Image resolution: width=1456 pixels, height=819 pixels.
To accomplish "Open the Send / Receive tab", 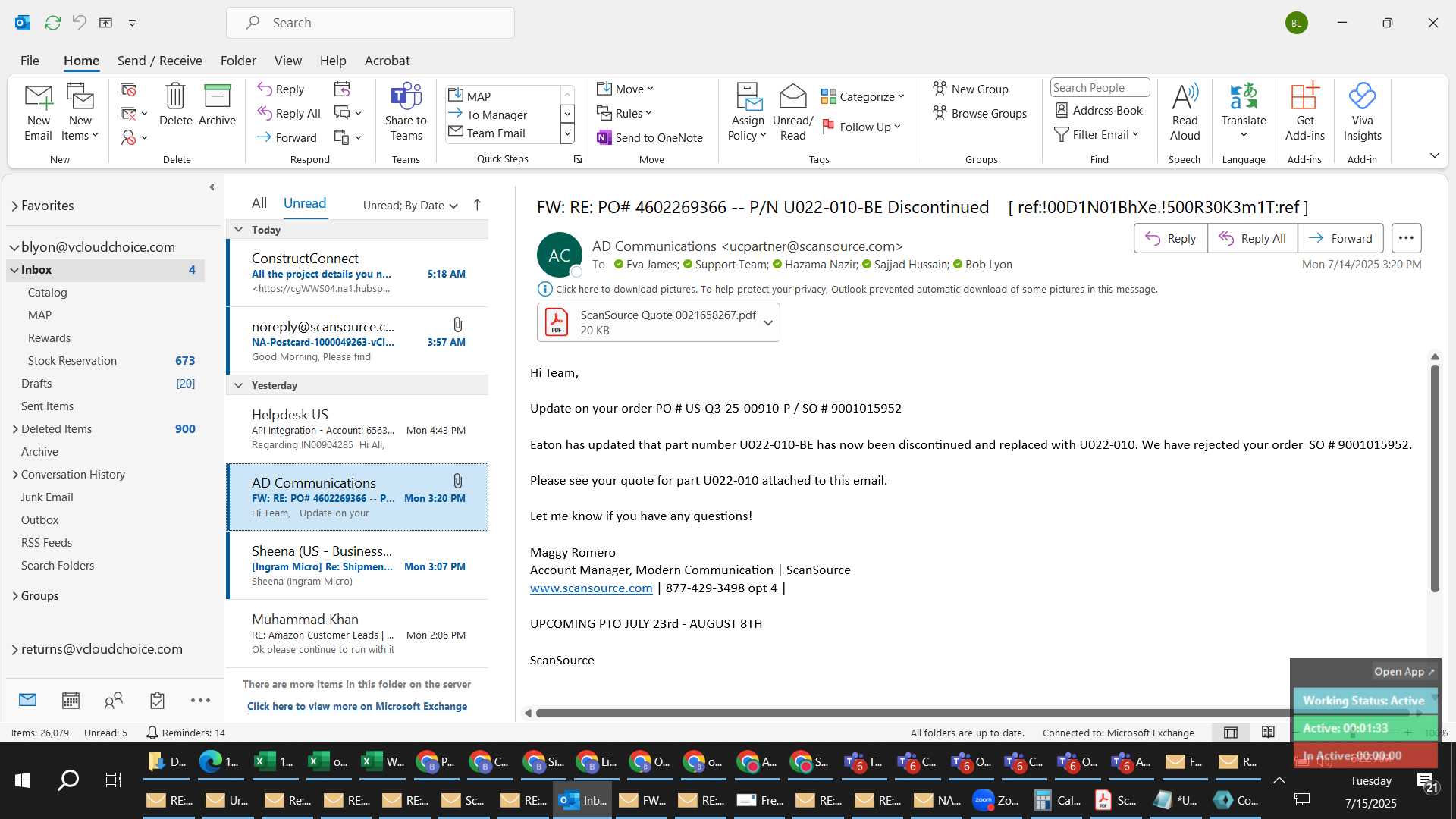I will (x=159, y=61).
